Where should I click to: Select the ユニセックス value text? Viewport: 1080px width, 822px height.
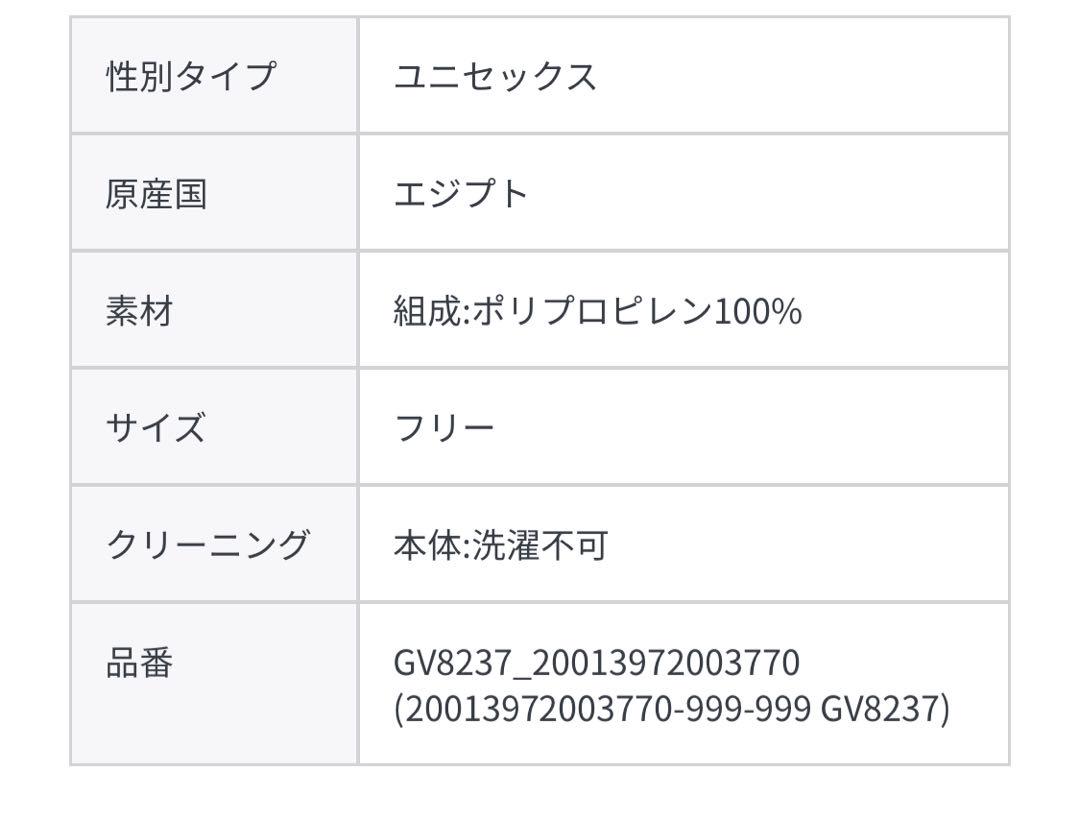click(x=495, y=76)
